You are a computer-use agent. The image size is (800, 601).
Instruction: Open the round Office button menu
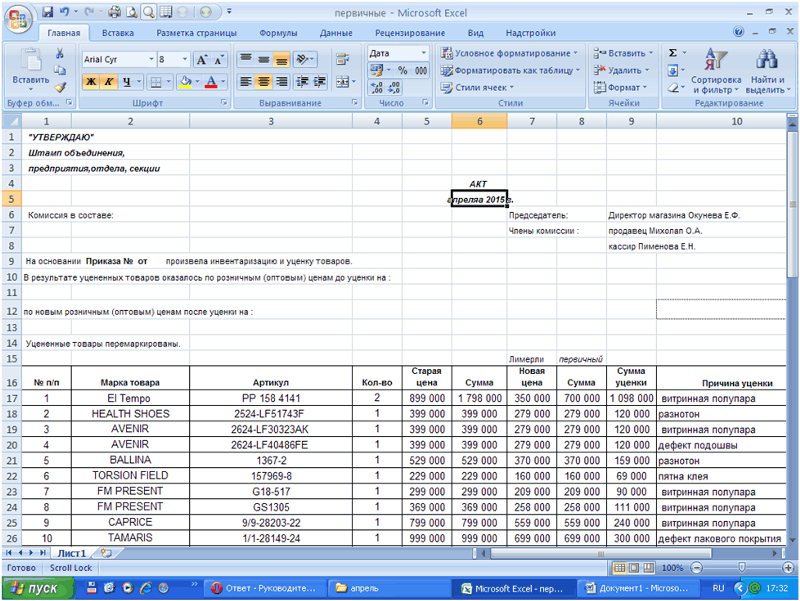[18, 19]
